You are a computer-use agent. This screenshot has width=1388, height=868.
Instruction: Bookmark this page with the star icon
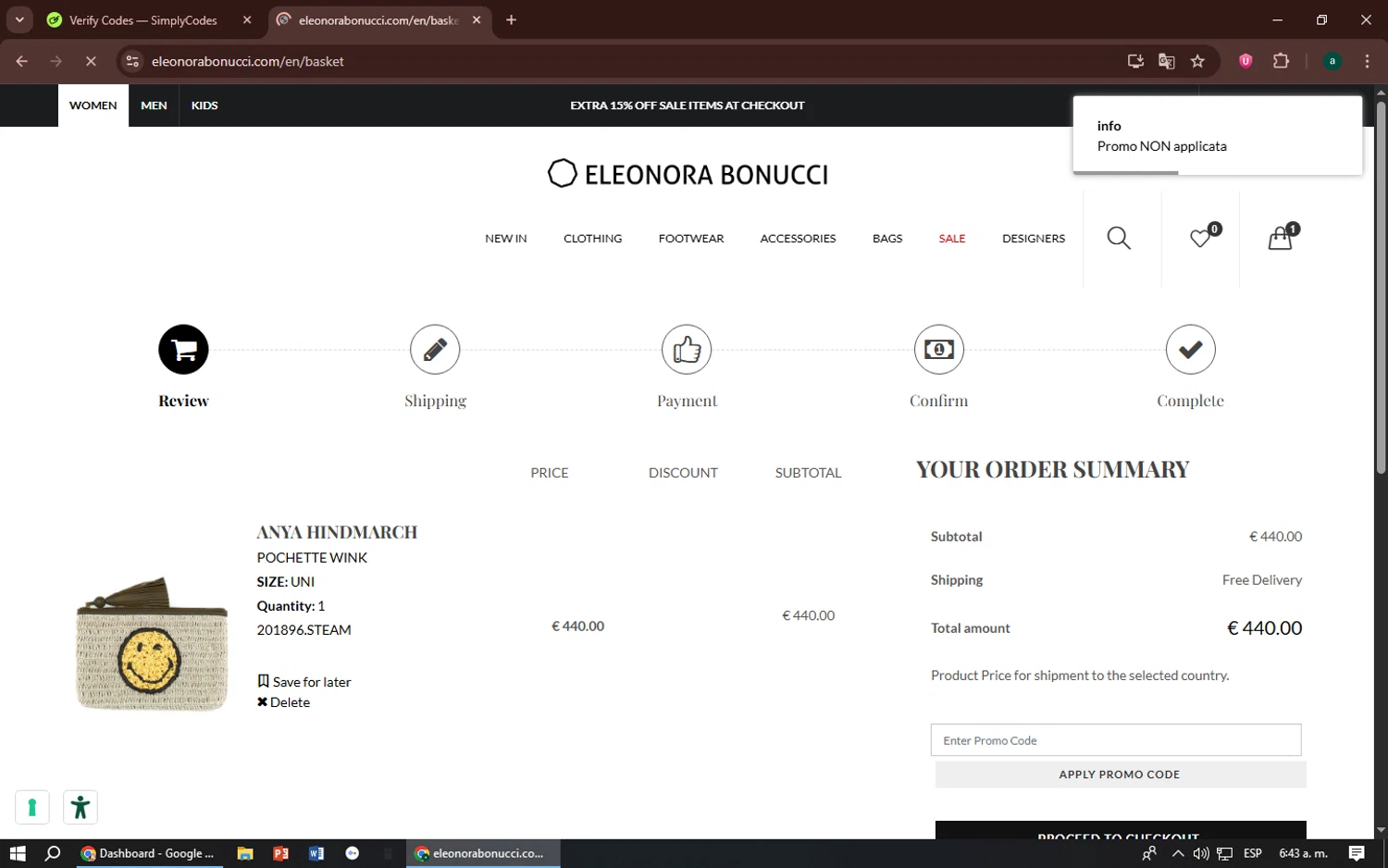[1198, 61]
